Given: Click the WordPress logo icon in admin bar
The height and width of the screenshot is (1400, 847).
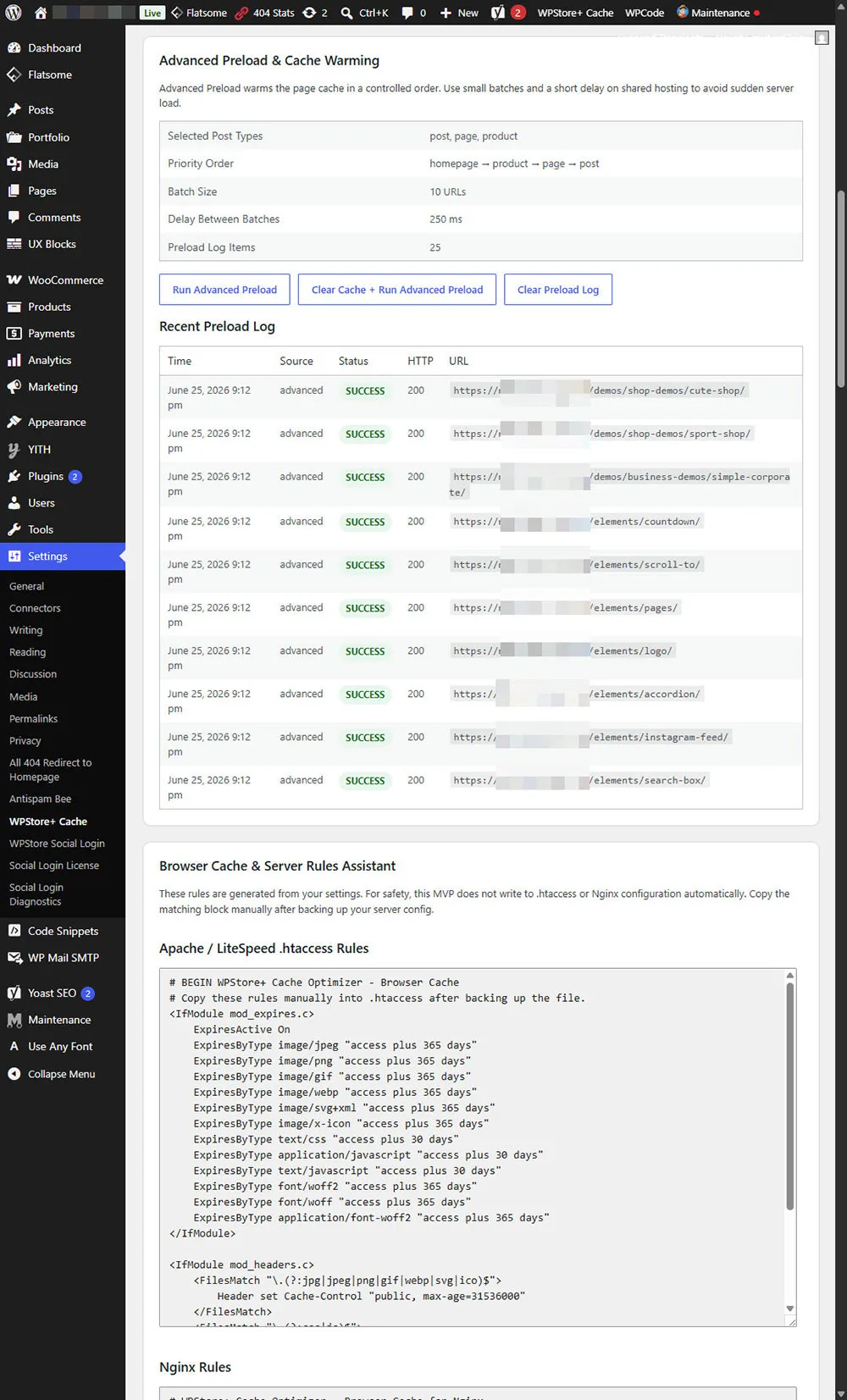Looking at the screenshot, I should [x=14, y=13].
